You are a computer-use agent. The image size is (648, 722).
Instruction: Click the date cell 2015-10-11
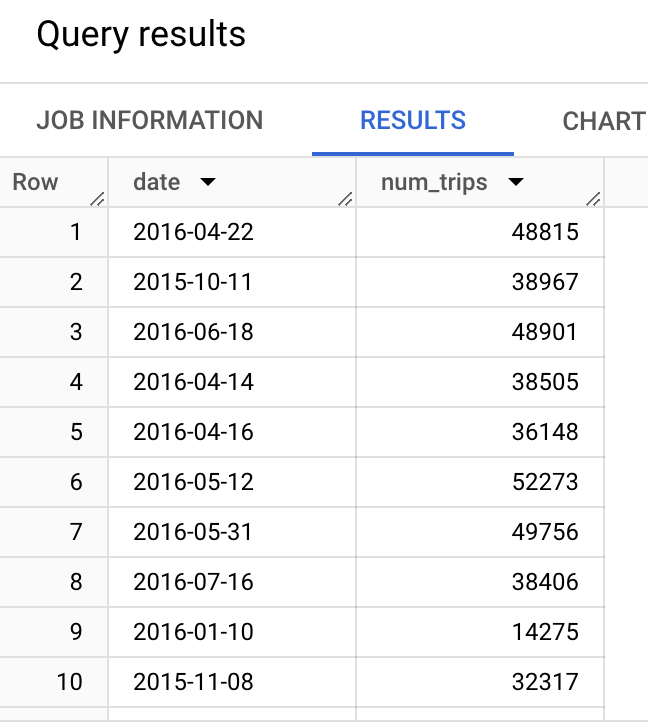(x=193, y=282)
